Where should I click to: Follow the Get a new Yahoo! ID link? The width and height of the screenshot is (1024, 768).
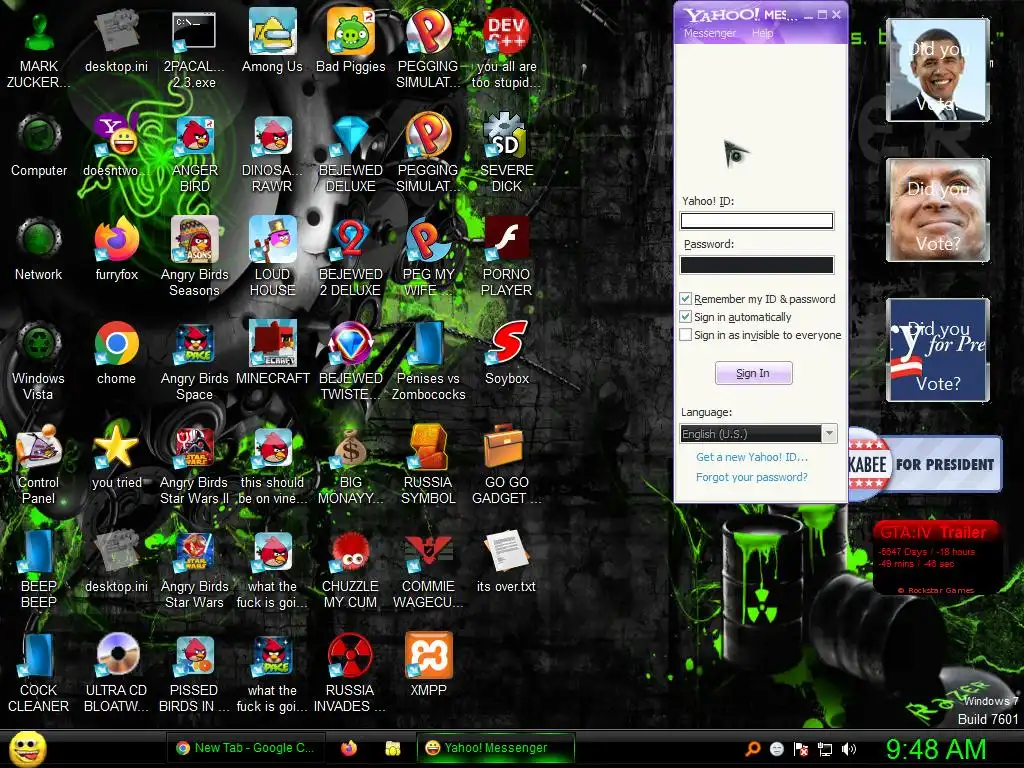pyautogui.click(x=752, y=457)
